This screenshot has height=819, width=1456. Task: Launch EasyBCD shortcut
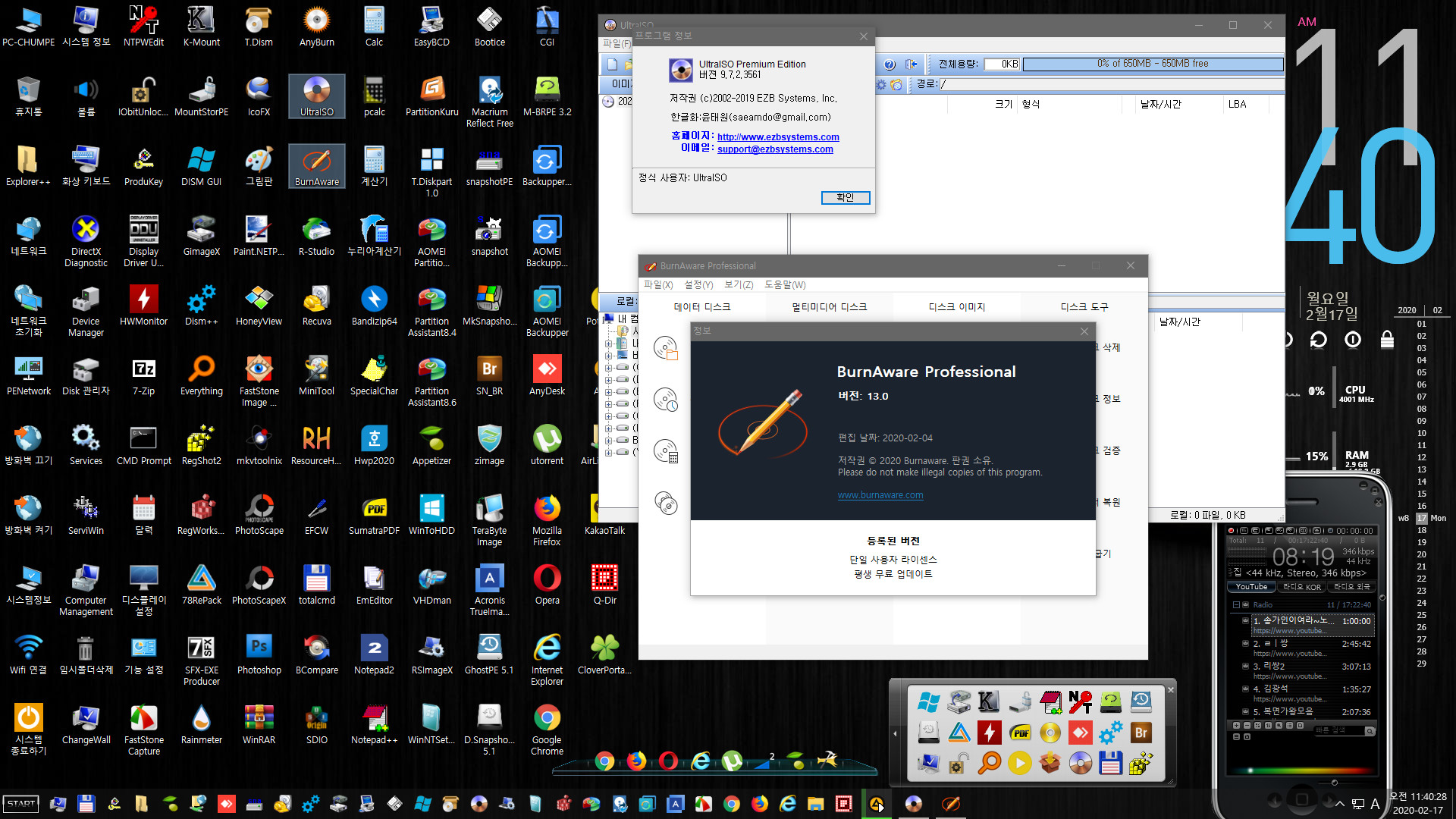pyautogui.click(x=431, y=27)
